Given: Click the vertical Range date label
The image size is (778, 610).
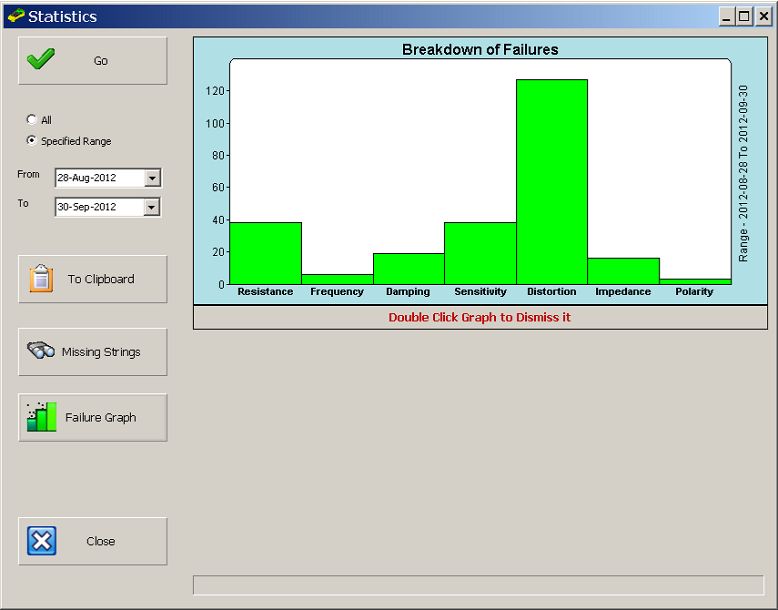Looking at the screenshot, I should coord(743,173).
